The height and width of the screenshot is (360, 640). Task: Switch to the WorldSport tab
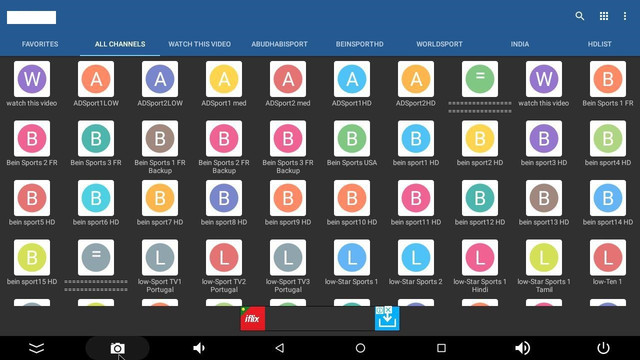click(x=440, y=44)
